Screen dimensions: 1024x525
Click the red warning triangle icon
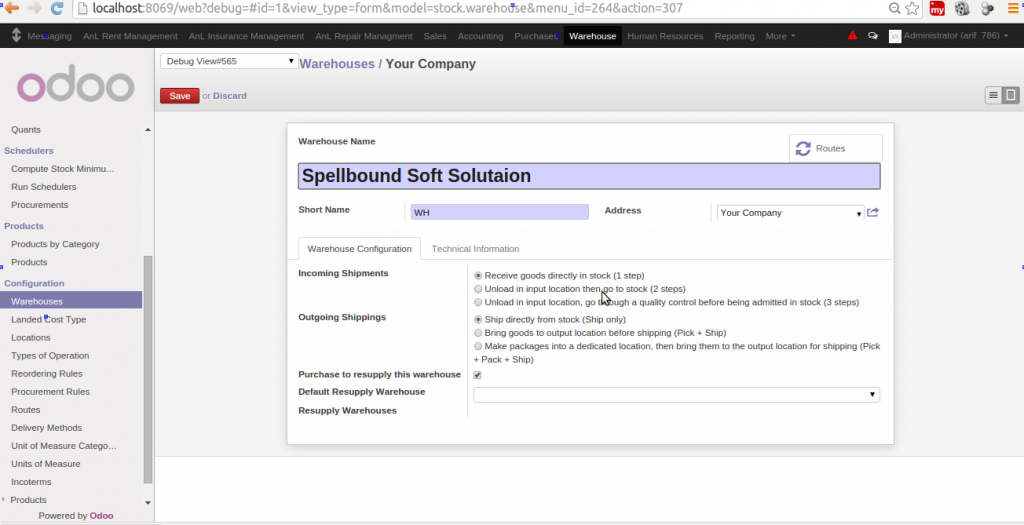pyautogui.click(x=852, y=36)
